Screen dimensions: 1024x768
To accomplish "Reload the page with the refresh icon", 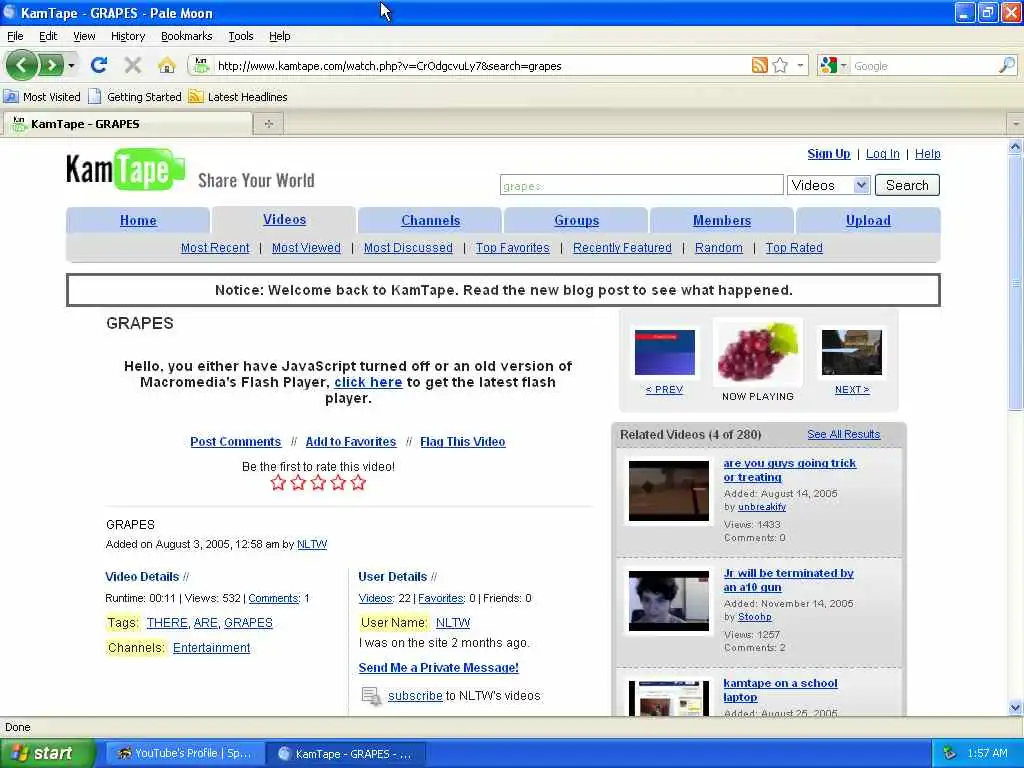I will click(x=99, y=65).
